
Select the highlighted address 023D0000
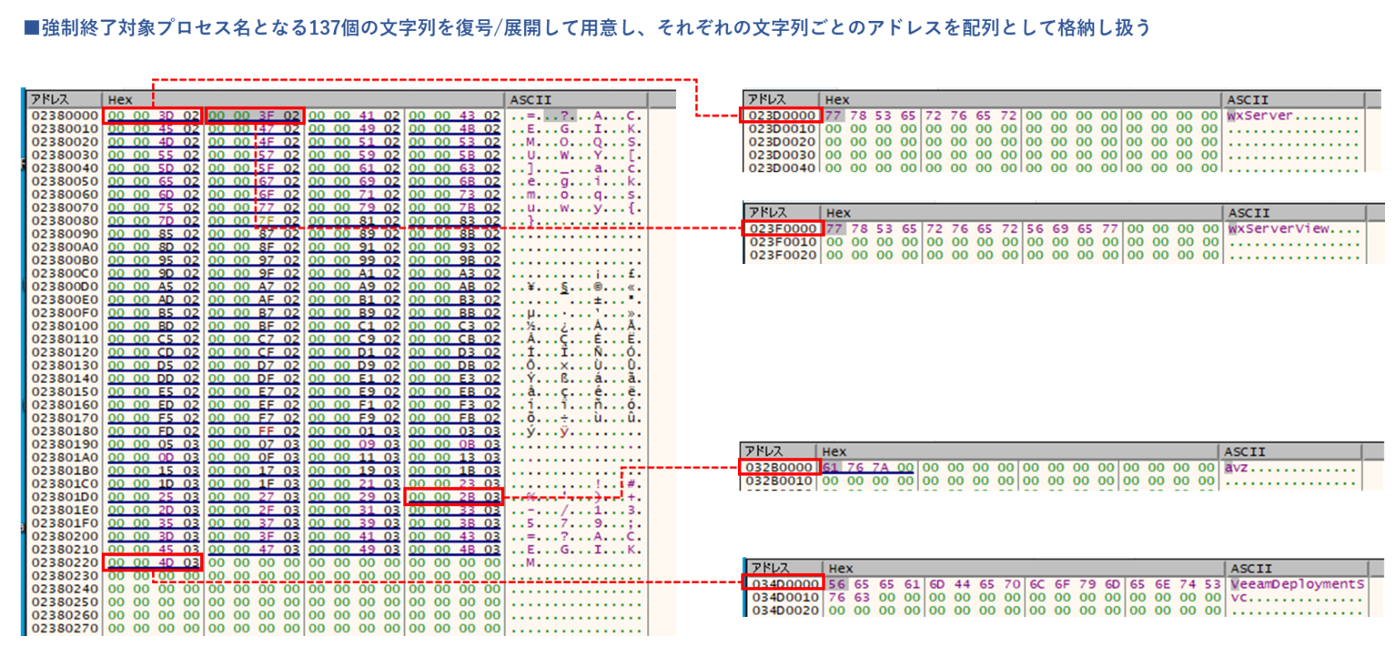point(781,116)
